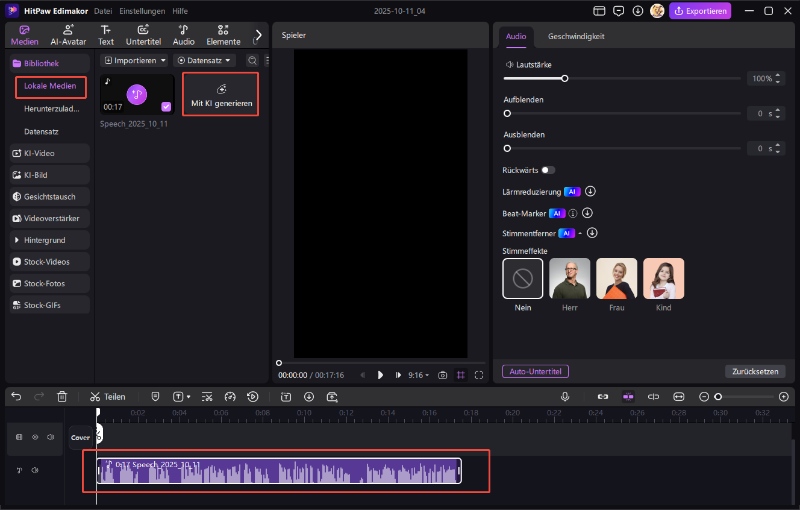Toggle visibility eye on the cover track
Viewport: 800px width, 510px height.
[35, 437]
